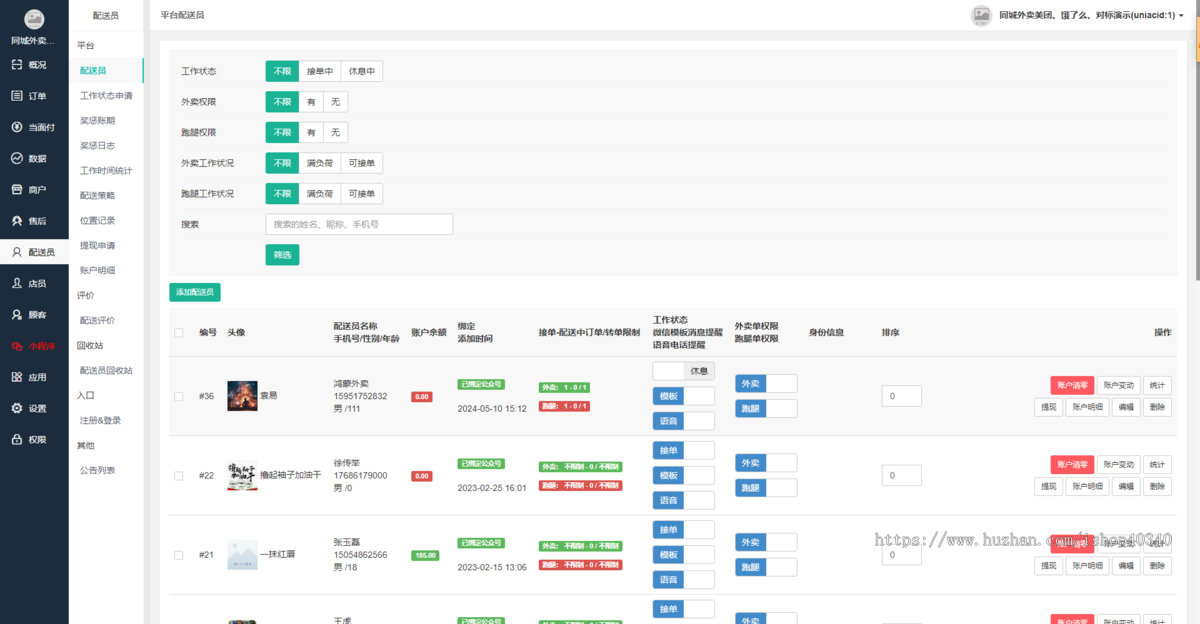
Task: Open the 当面付 payment sidebar icon
Action: tap(17, 127)
